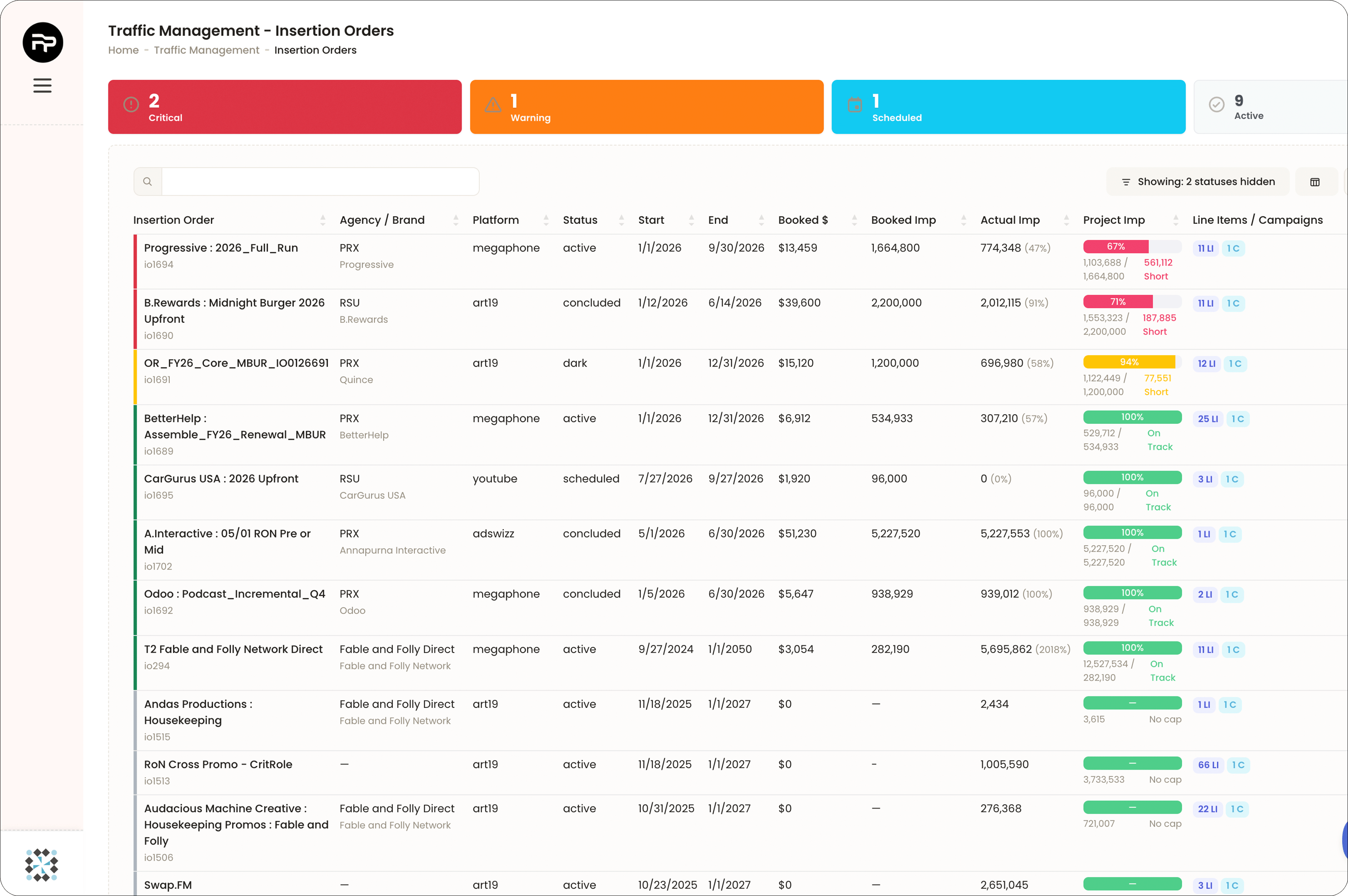Filter by the Scheduled card
This screenshot has width=1348, height=896.
(x=1009, y=107)
